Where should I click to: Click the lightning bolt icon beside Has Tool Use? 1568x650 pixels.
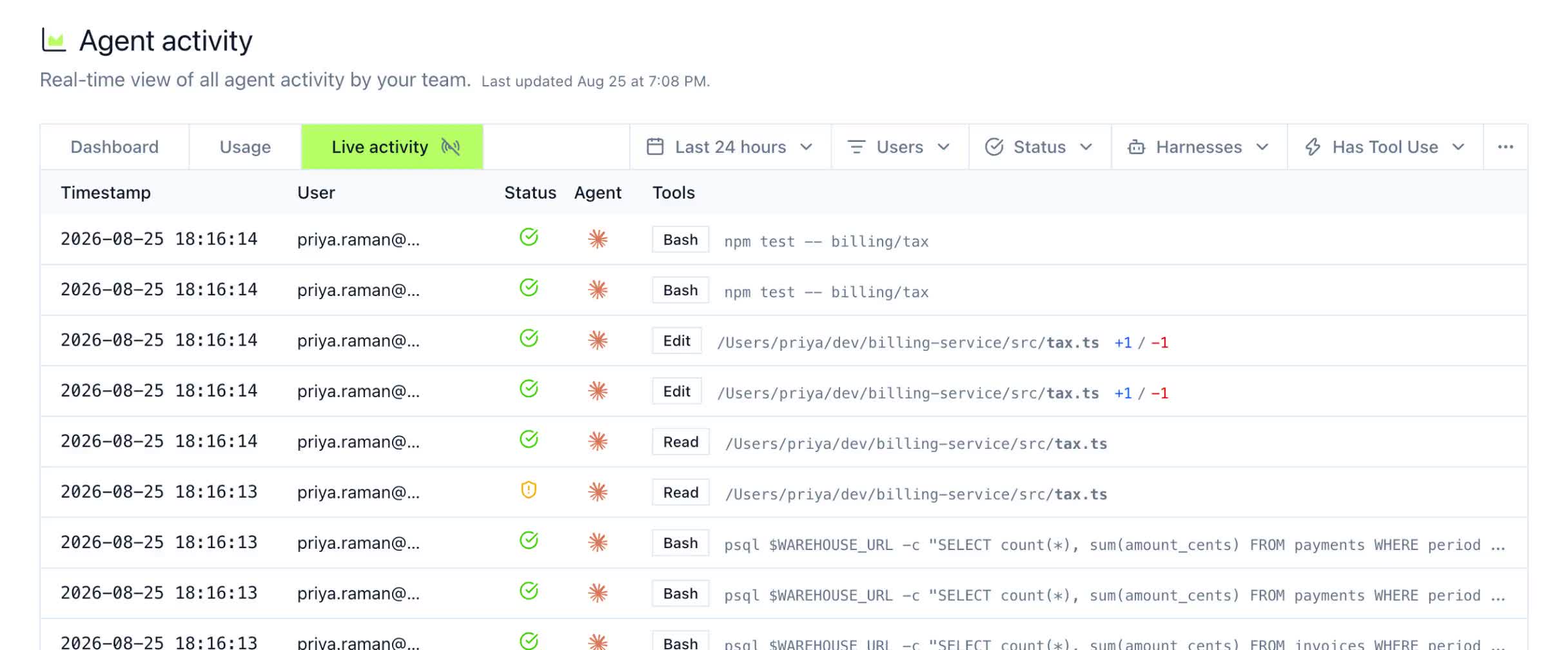(x=1313, y=147)
